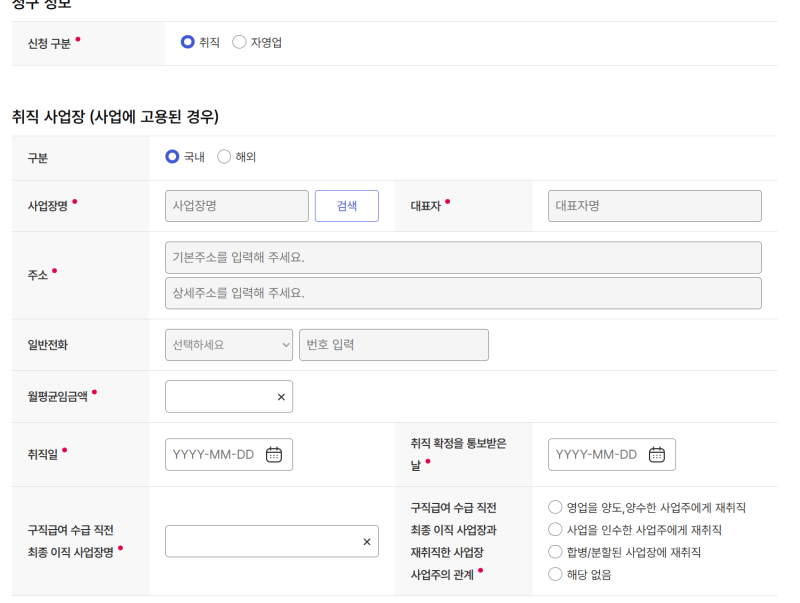Open calendar for 취직 확정을 통보받은 날
The width and height of the screenshot is (800, 603).
(657, 455)
